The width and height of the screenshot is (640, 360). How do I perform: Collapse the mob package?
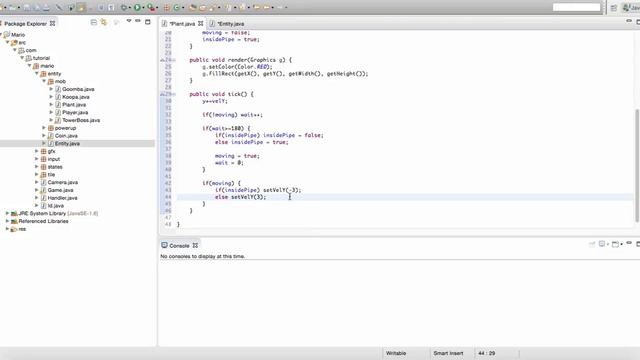[x=44, y=81]
